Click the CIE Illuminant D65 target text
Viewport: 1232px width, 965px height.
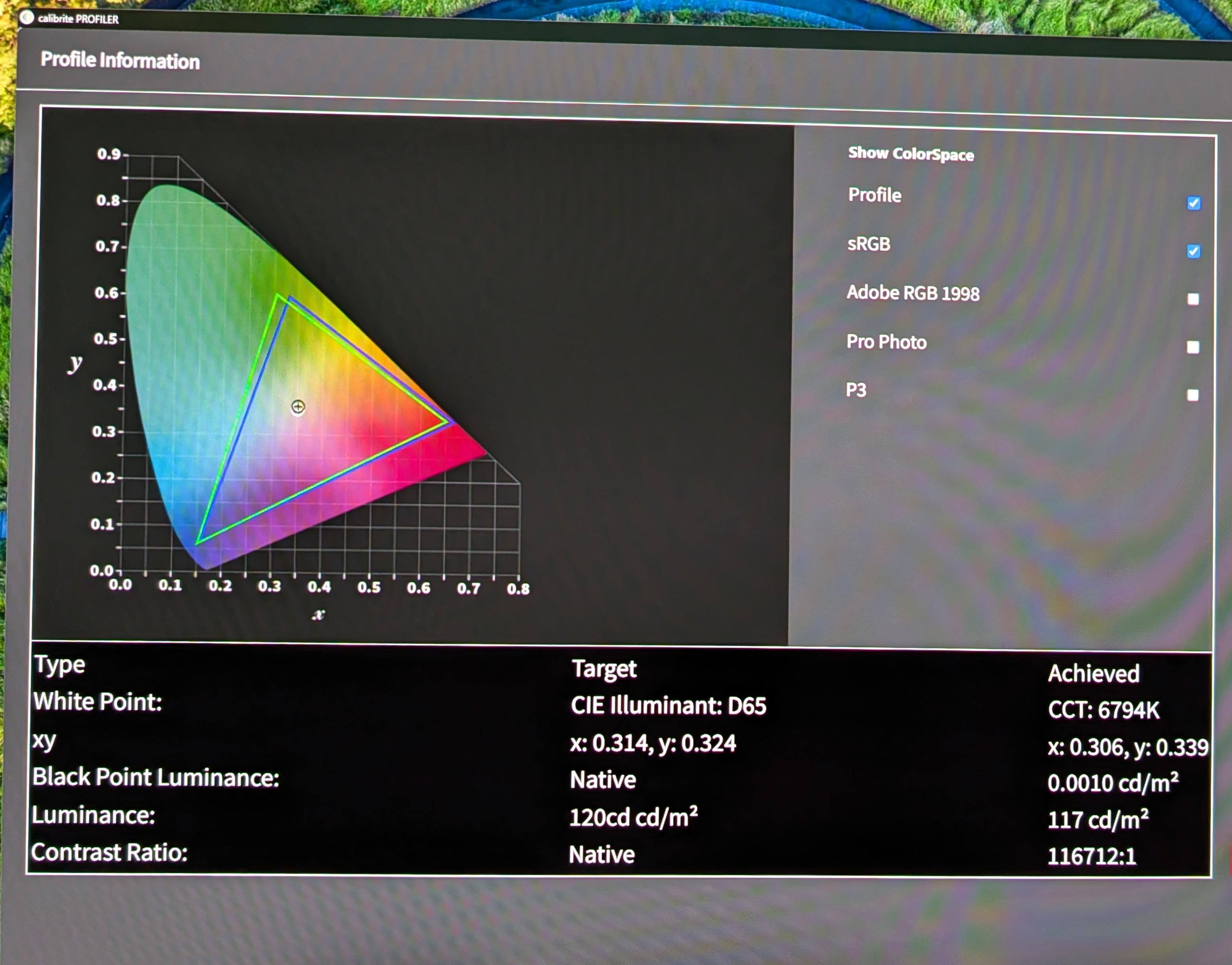(668, 706)
